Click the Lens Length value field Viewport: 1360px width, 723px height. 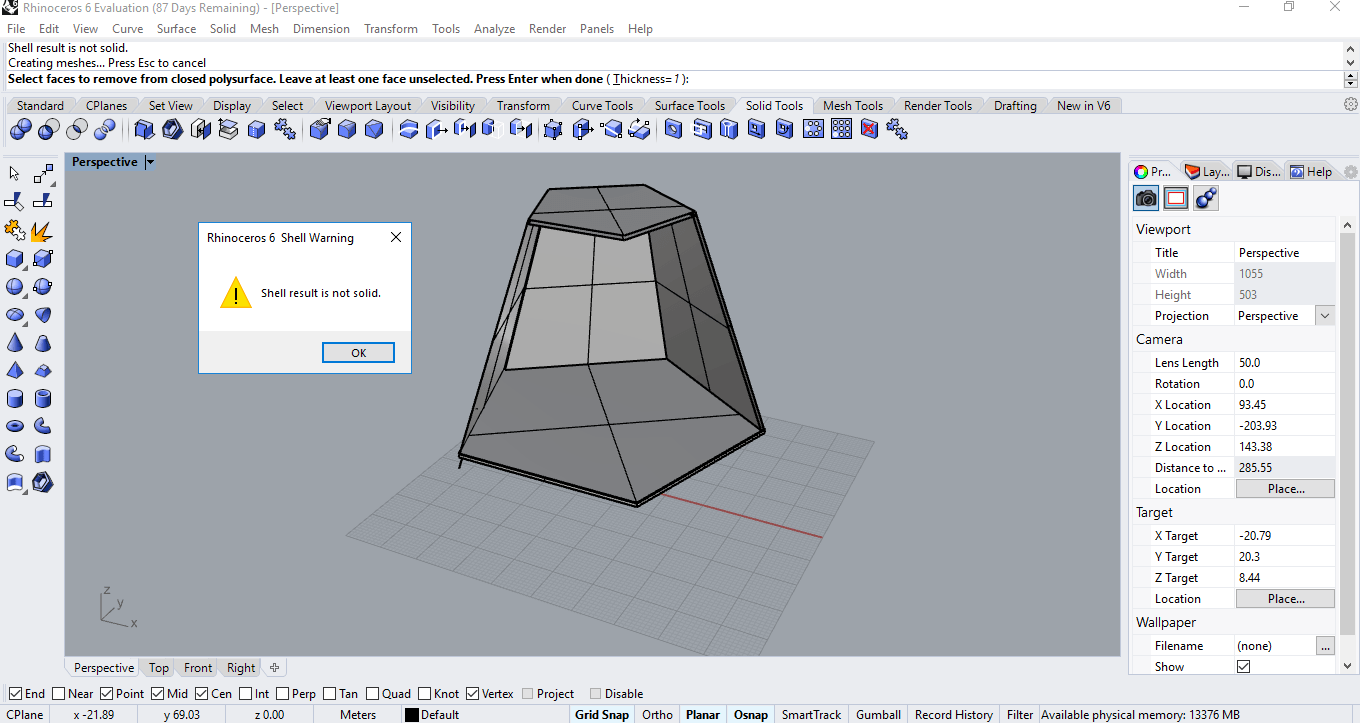coord(1284,363)
